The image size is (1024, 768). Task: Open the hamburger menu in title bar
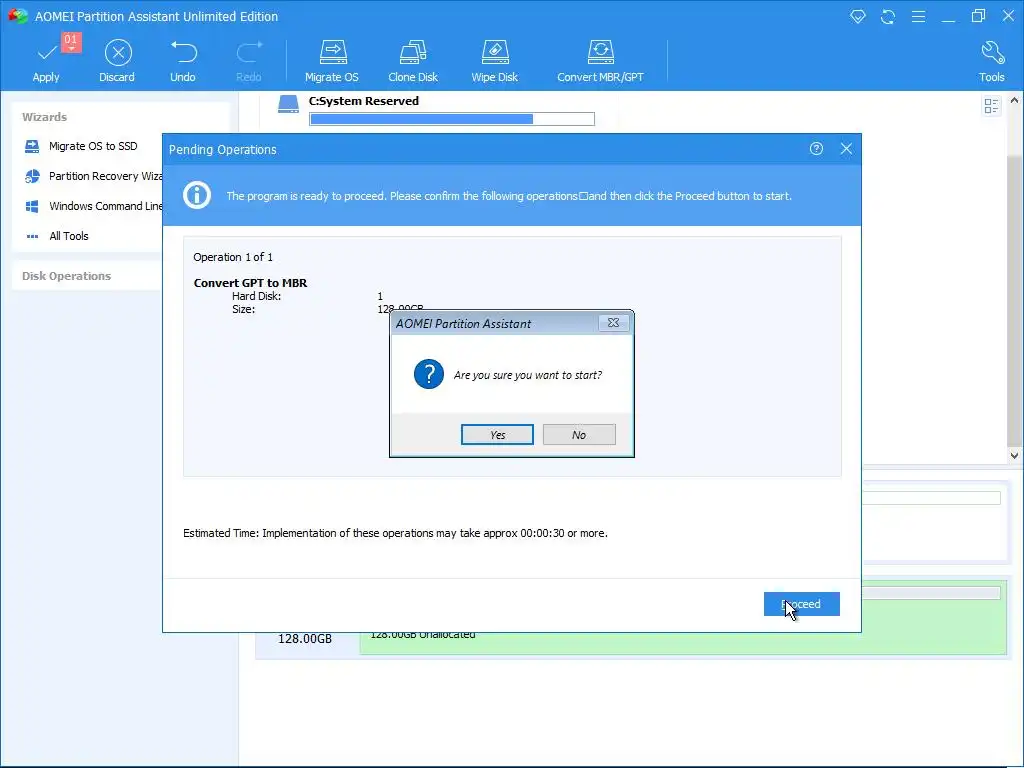tap(918, 16)
